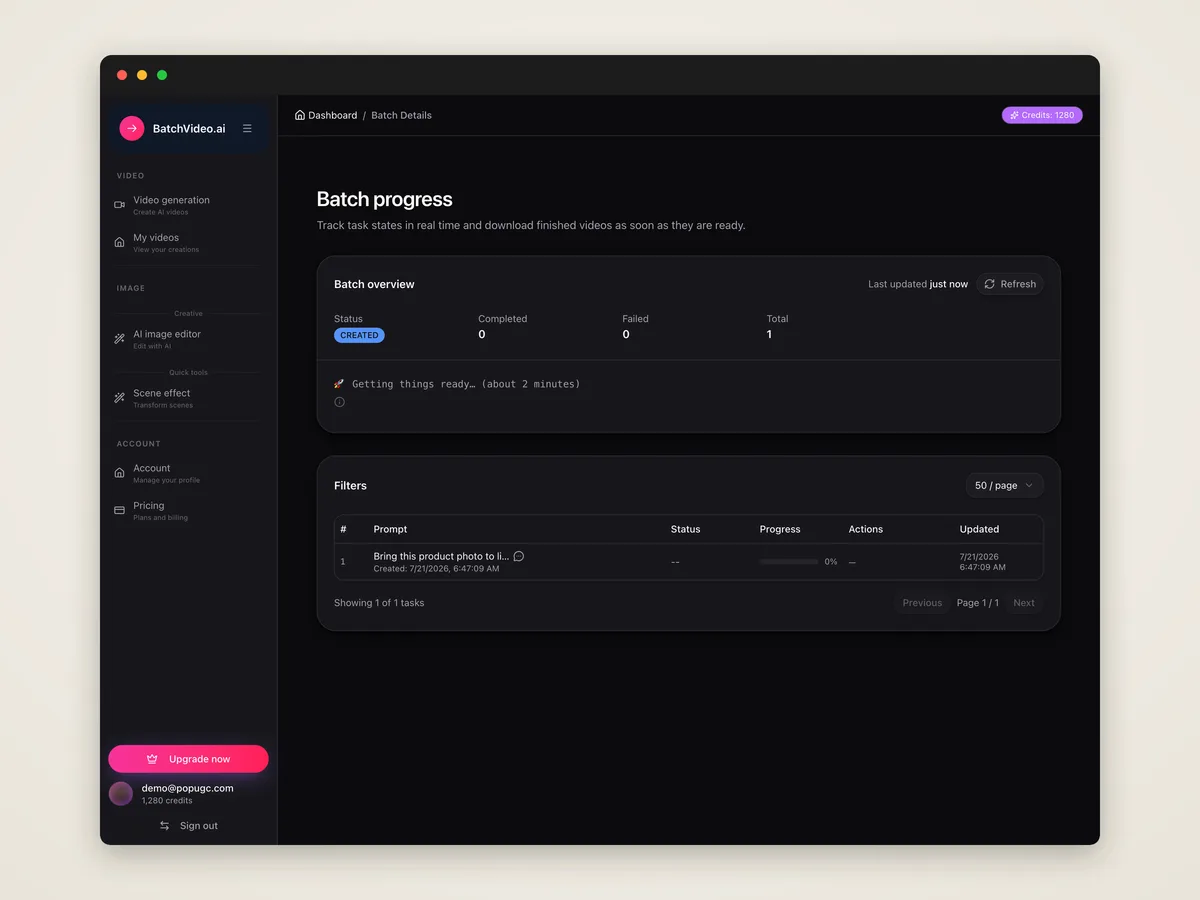Sign out of the account
Viewport: 1200px width, 900px height.
coord(188,826)
